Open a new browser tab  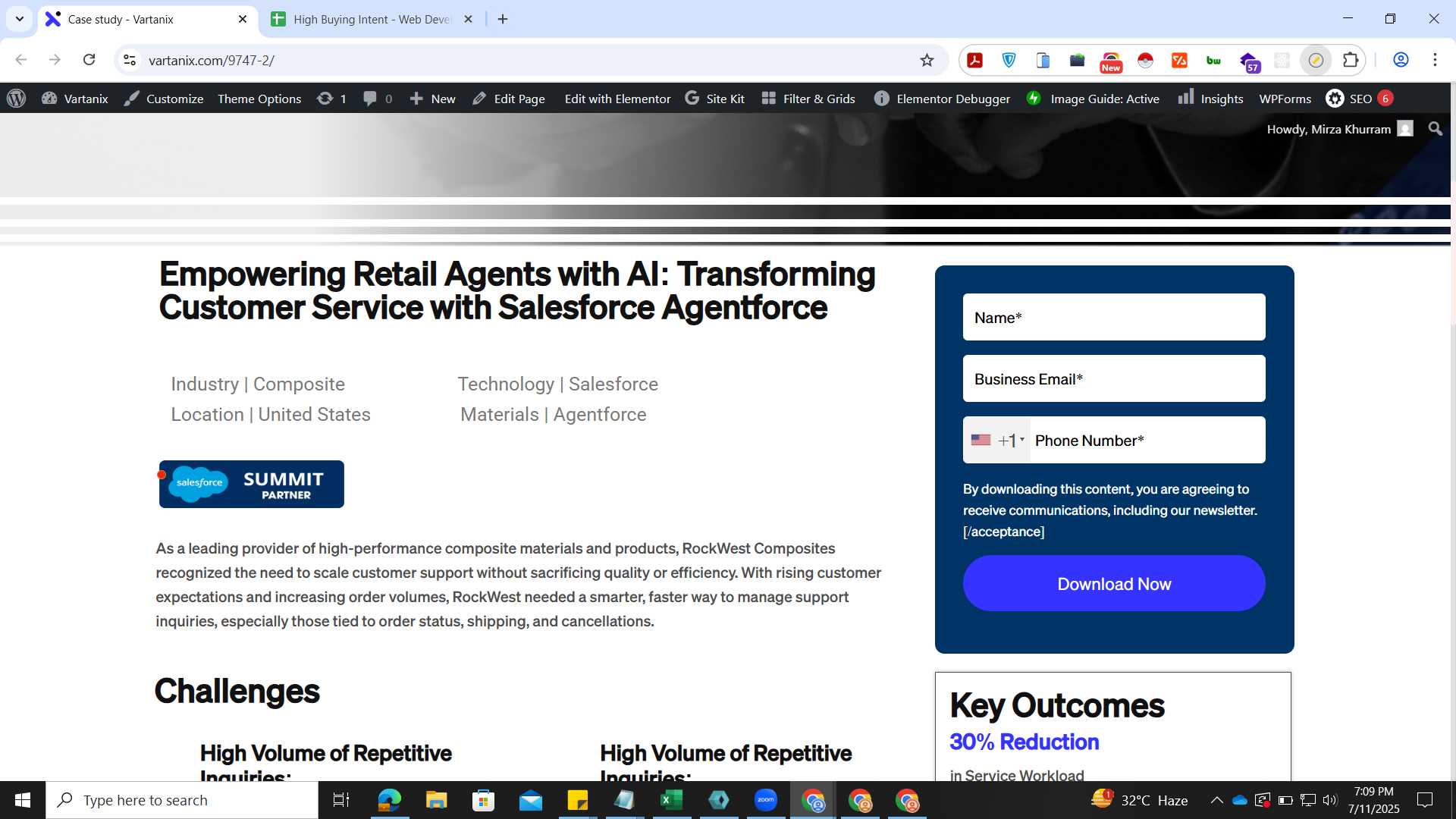(503, 19)
